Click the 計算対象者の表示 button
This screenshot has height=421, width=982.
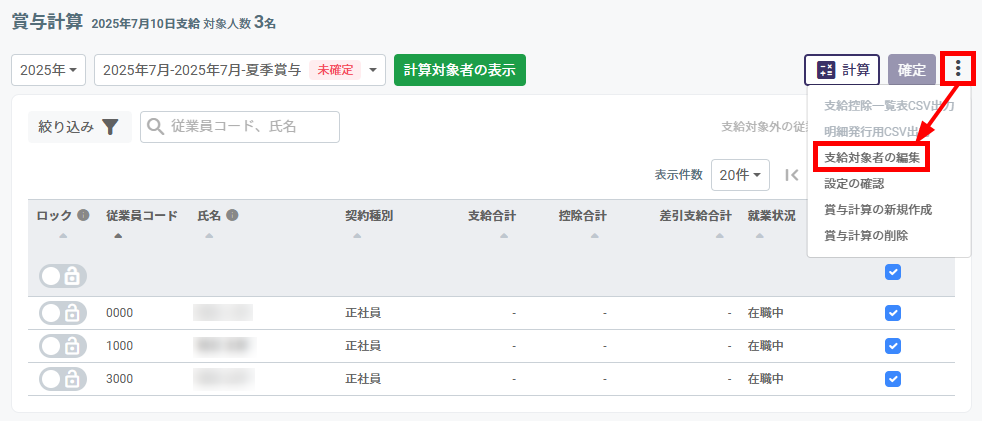pyautogui.click(x=459, y=70)
